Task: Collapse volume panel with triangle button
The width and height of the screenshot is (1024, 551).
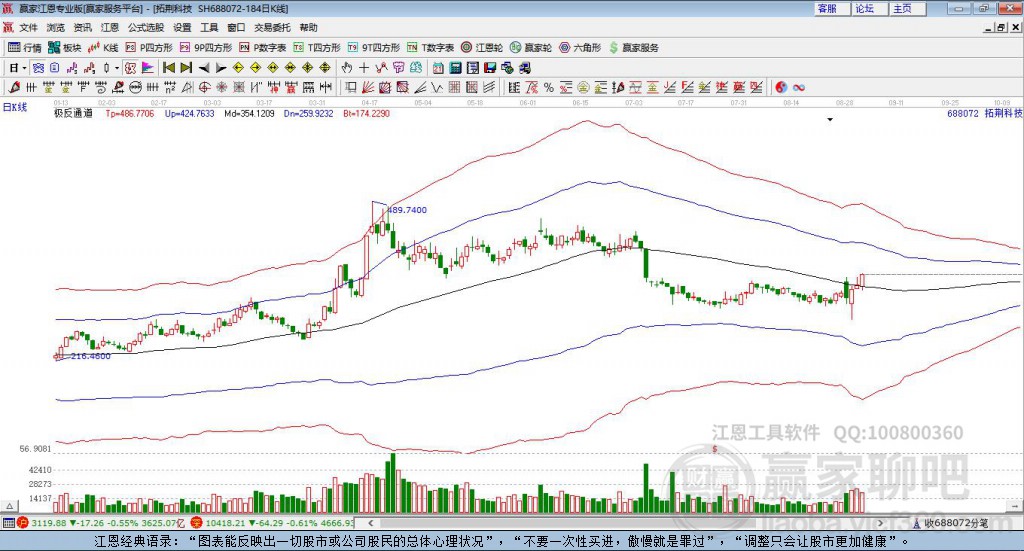Action: [9, 506]
